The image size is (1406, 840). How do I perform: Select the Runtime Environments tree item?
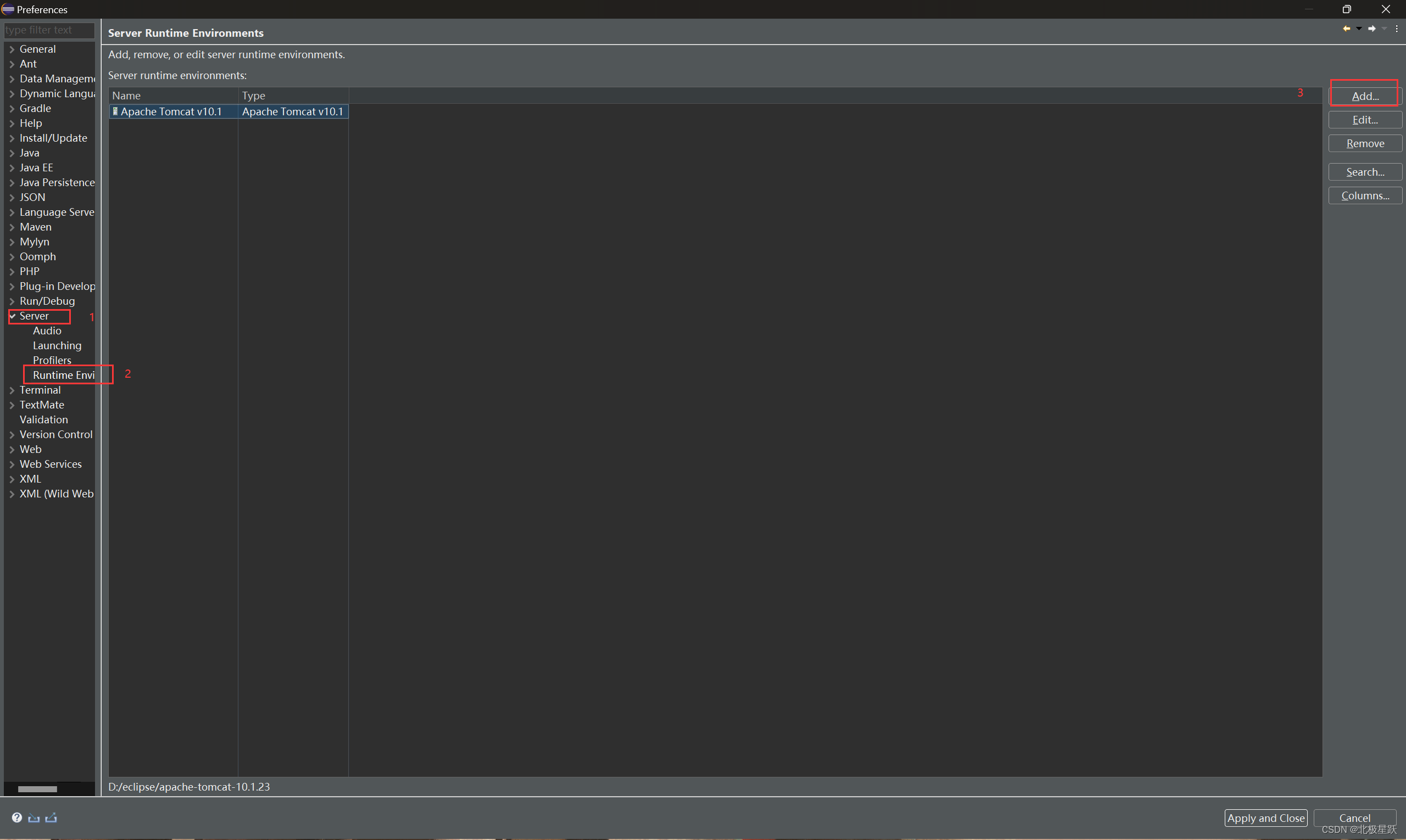tap(63, 375)
